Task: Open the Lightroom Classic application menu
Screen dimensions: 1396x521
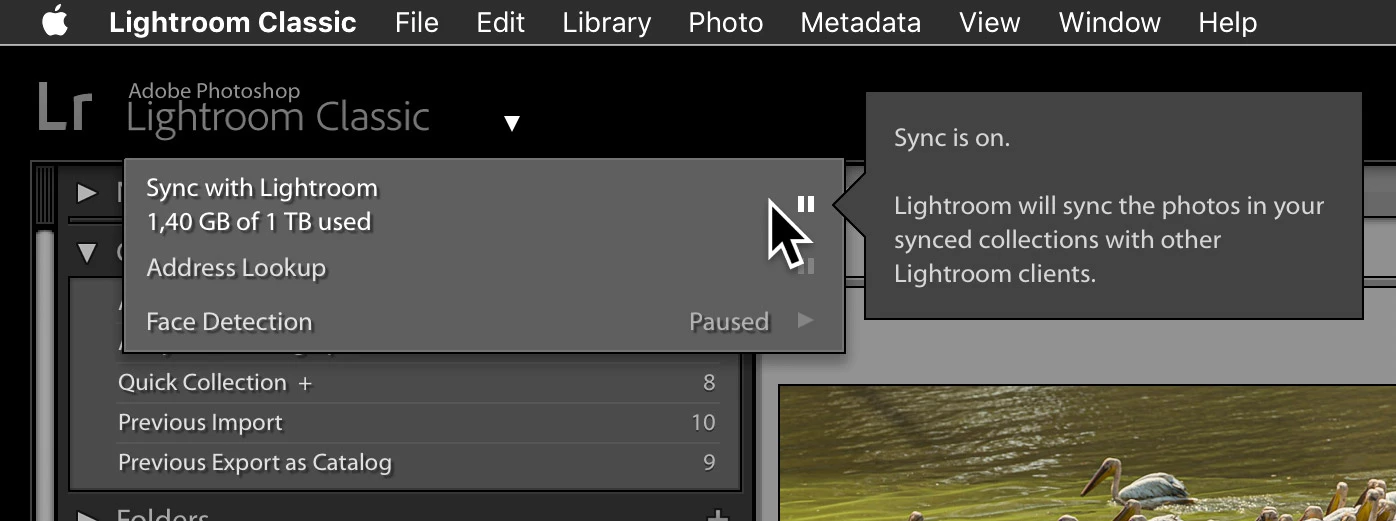Action: [x=233, y=22]
